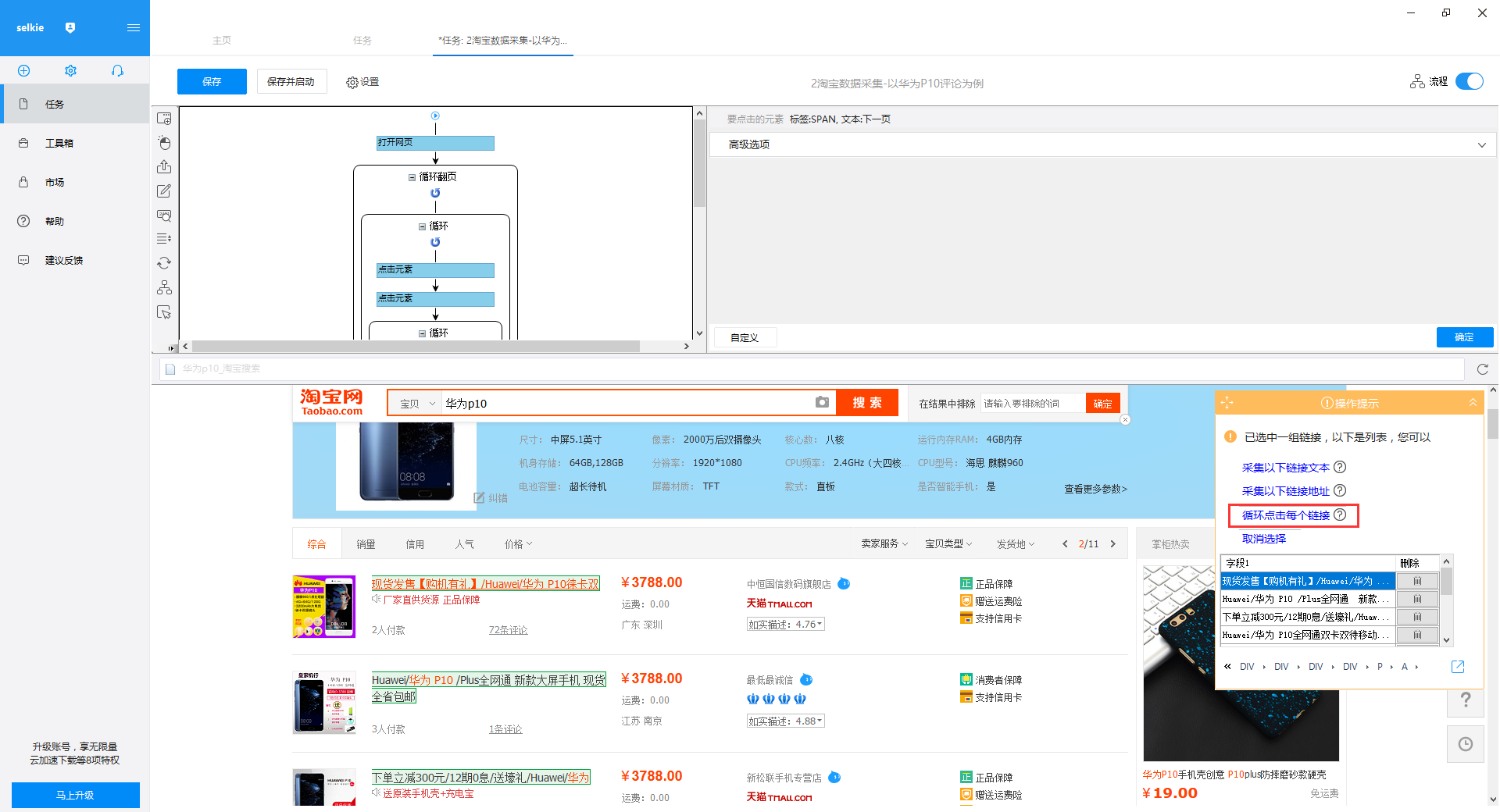1500x812 pixels.
Task: Switch to the 主页 tab
Action: 222,41
